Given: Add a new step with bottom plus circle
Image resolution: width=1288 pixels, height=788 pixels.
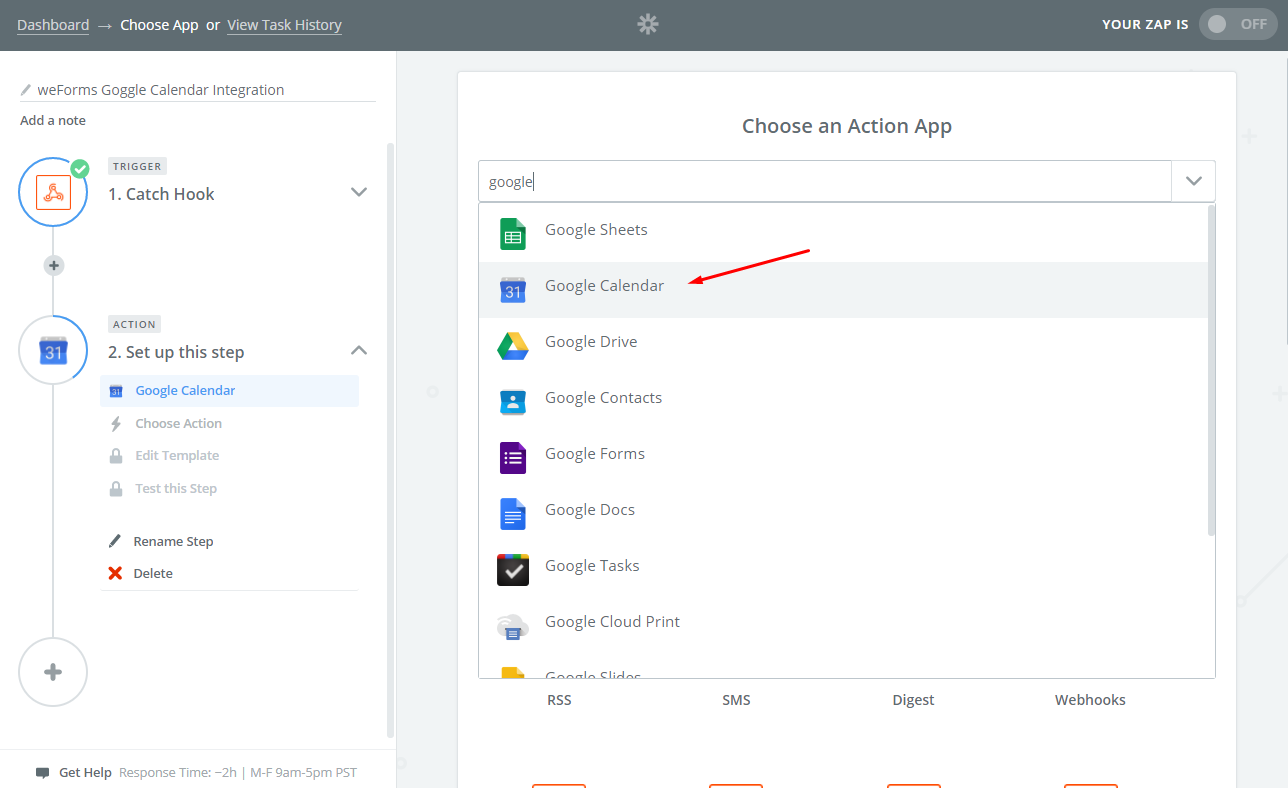Looking at the screenshot, I should point(53,672).
